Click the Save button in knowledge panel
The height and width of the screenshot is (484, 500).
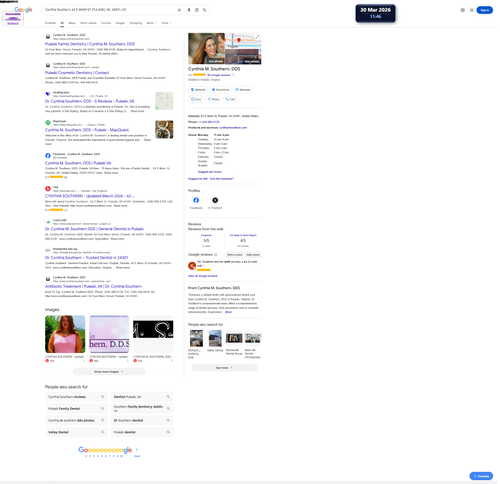(196, 99)
